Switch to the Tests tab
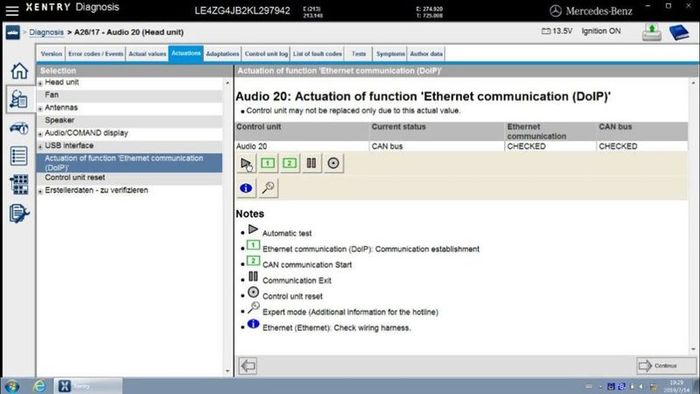The width and height of the screenshot is (700, 394). (358, 54)
